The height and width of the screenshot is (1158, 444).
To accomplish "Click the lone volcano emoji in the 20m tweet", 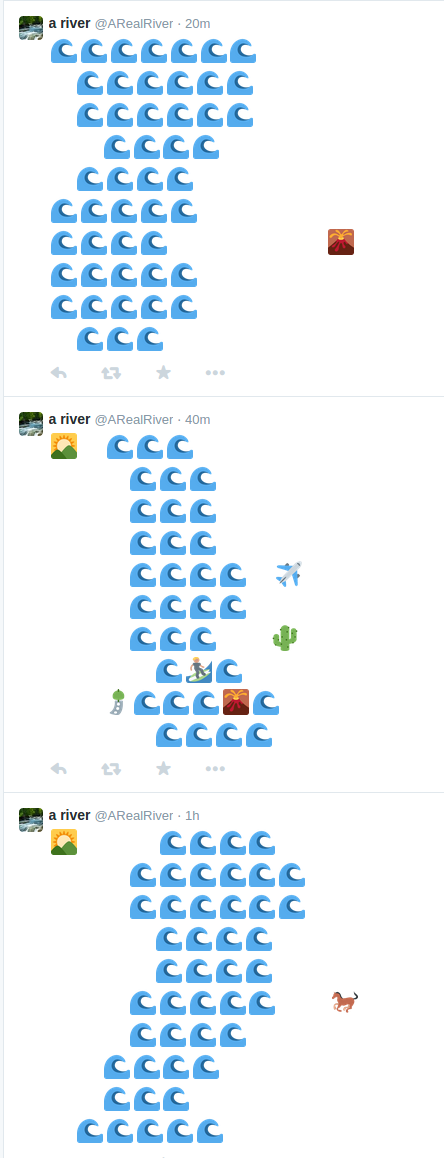I will [341, 242].
